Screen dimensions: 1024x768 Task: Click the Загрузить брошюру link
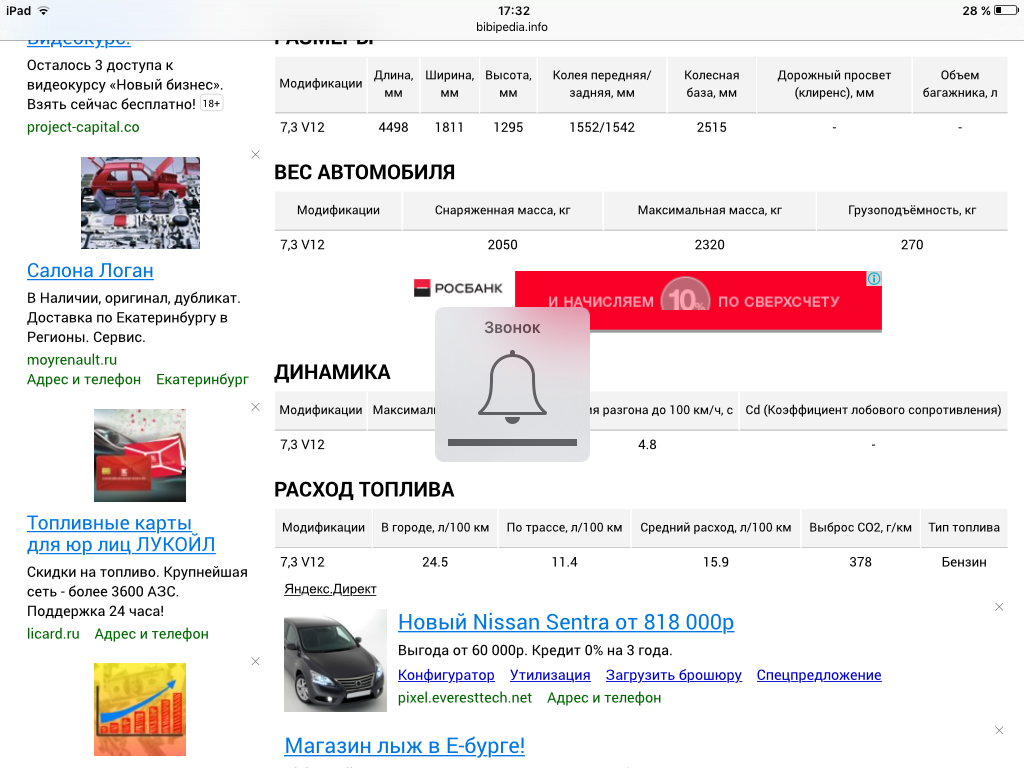673,675
